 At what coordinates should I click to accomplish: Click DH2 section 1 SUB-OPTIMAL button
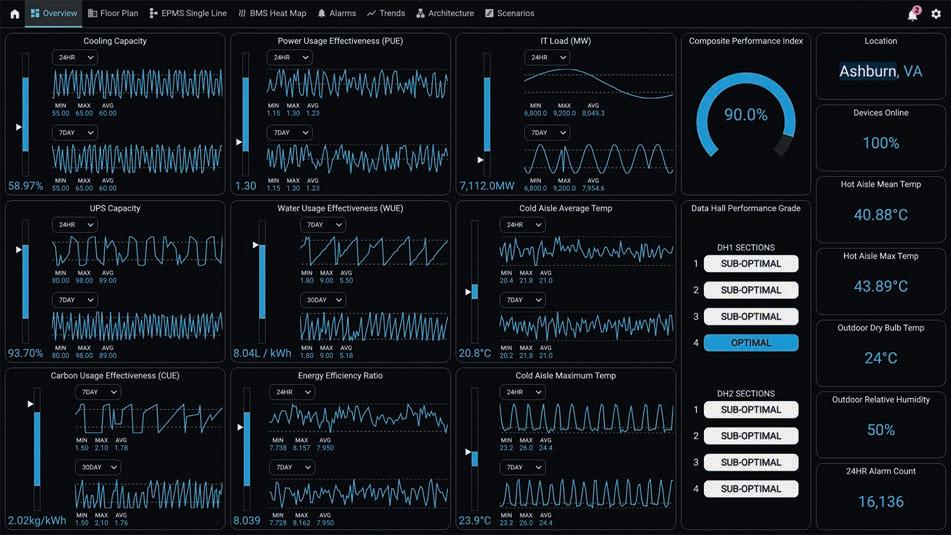751,410
